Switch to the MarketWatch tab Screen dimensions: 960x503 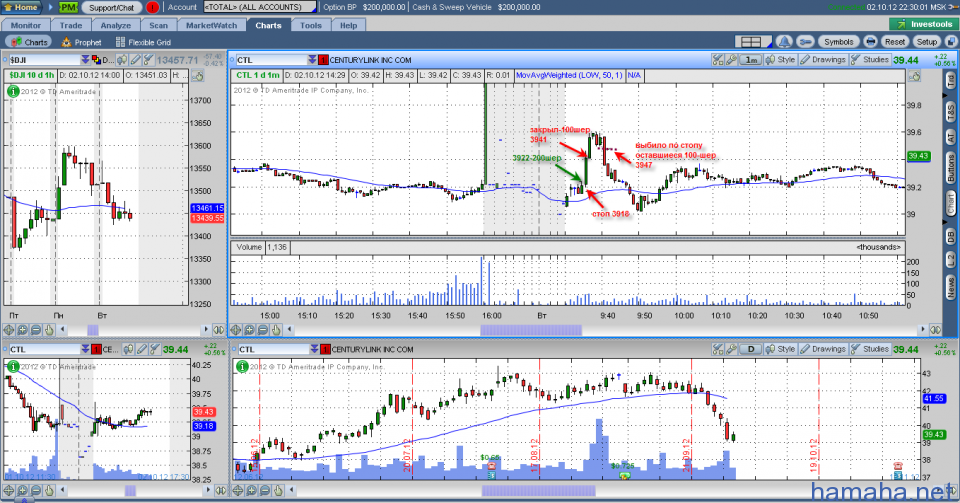pos(211,25)
